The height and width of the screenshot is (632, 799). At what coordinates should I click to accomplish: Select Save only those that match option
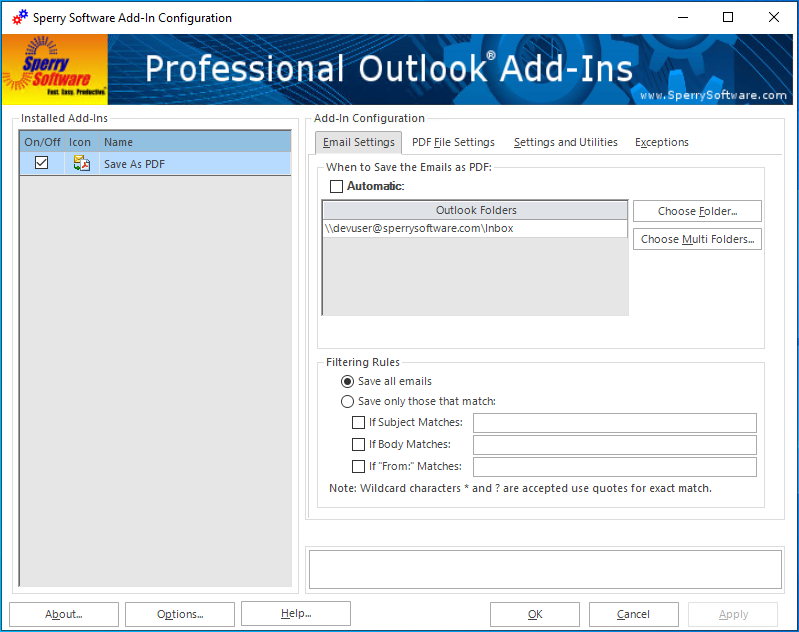point(347,402)
